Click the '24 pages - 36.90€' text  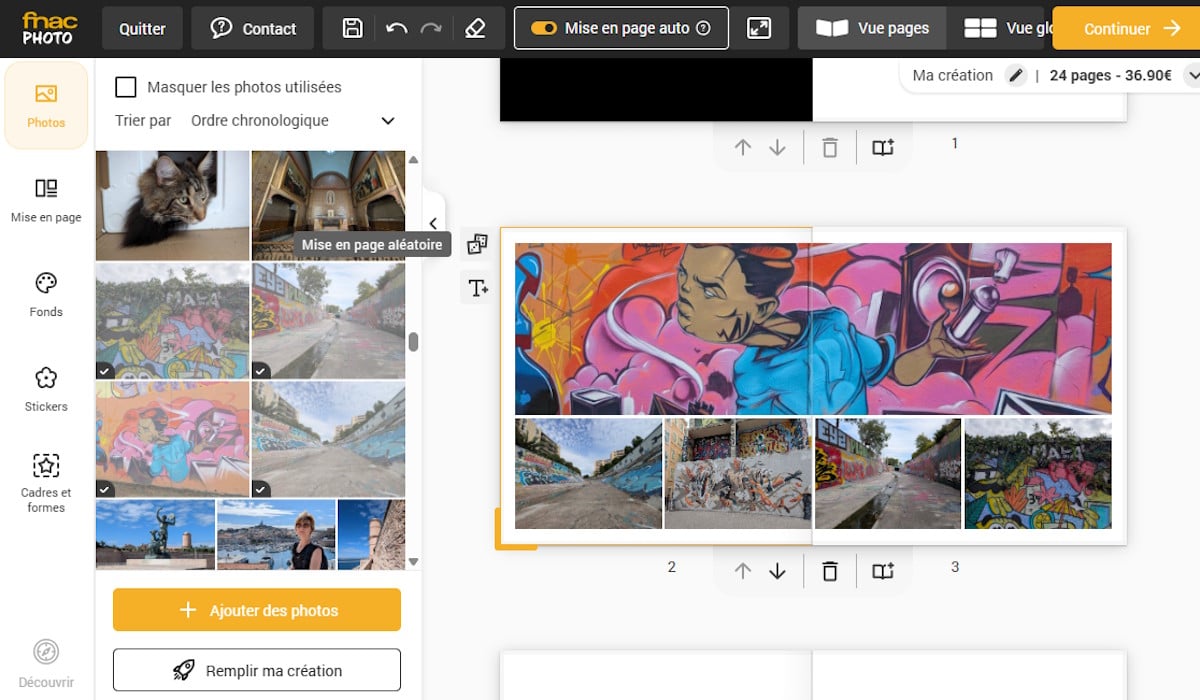coord(1110,75)
